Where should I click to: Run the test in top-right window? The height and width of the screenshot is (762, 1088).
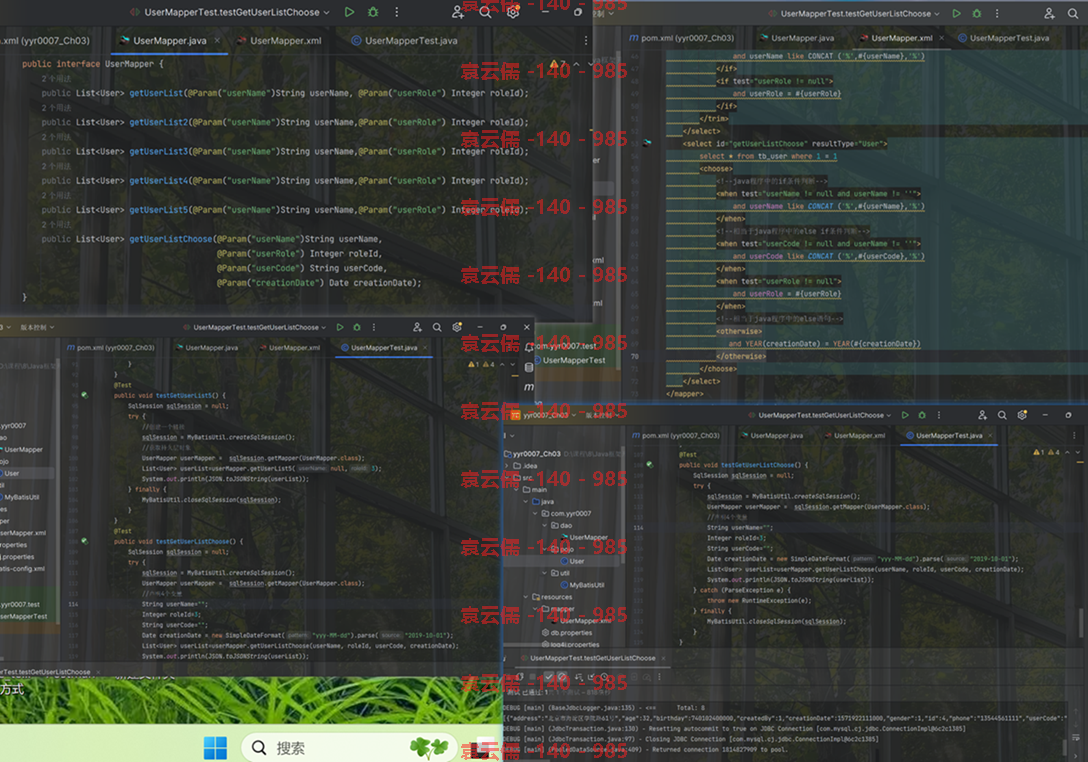(957, 13)
